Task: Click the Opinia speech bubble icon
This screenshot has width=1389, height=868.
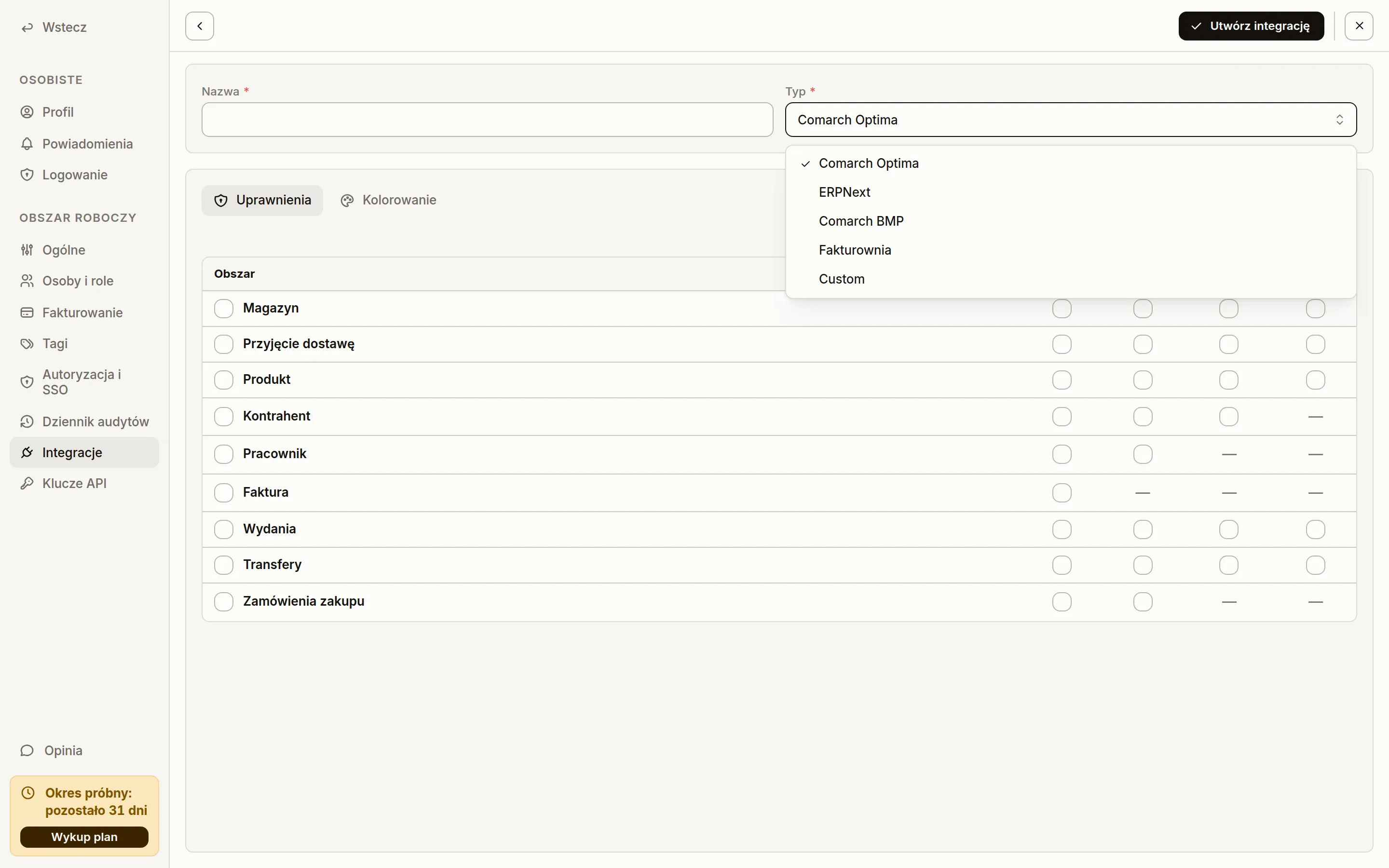Action: click(27, 750)
